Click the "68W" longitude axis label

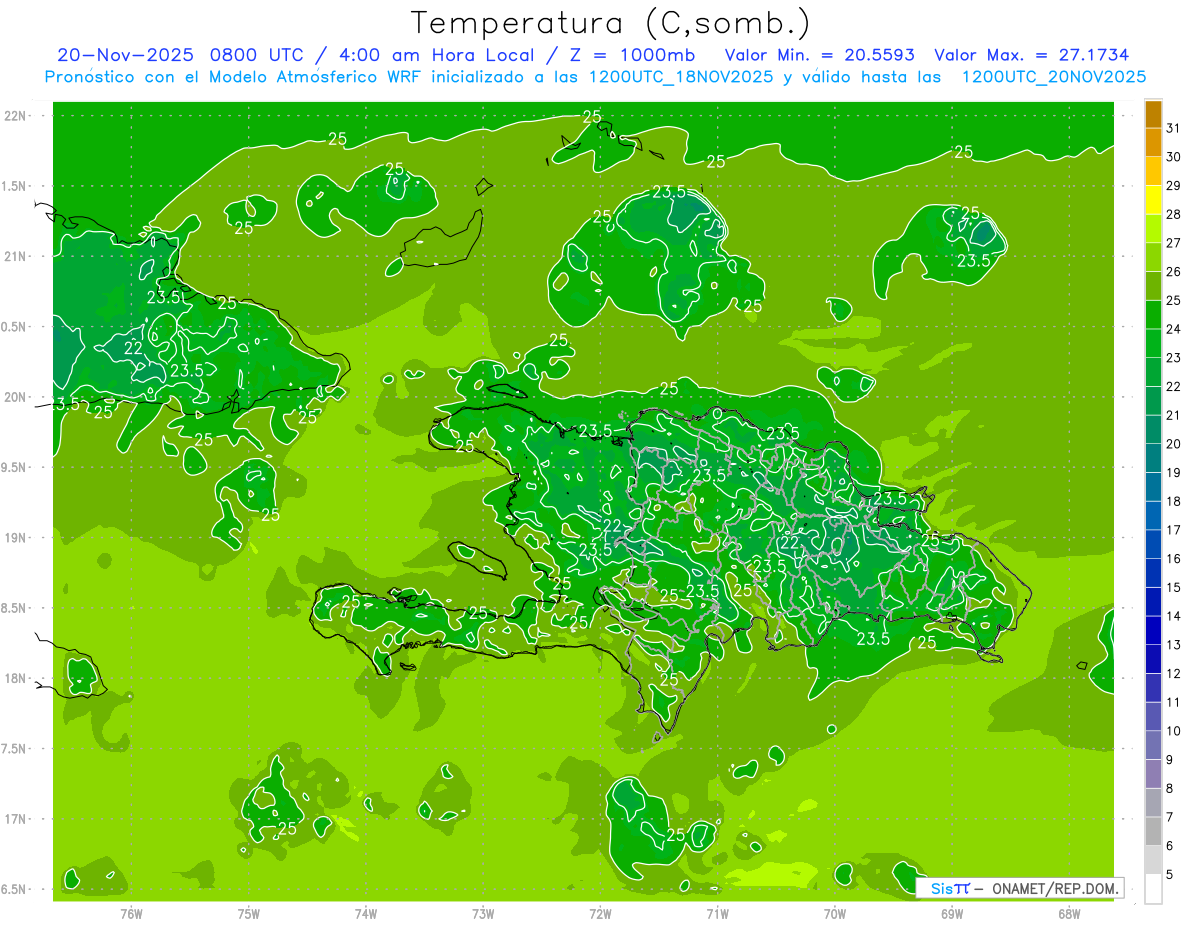(x=1069, y=914)
